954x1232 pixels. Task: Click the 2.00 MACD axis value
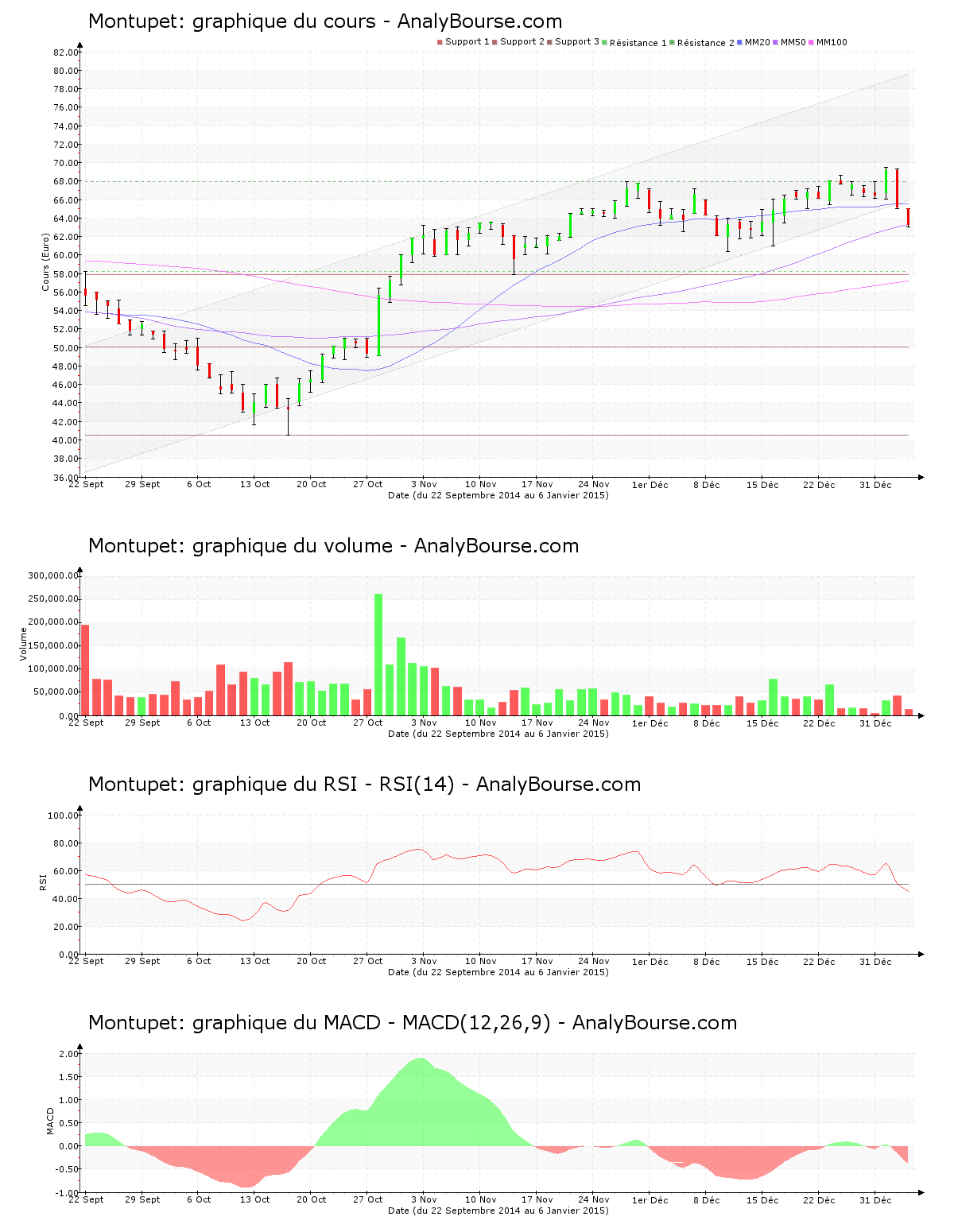68,1054
